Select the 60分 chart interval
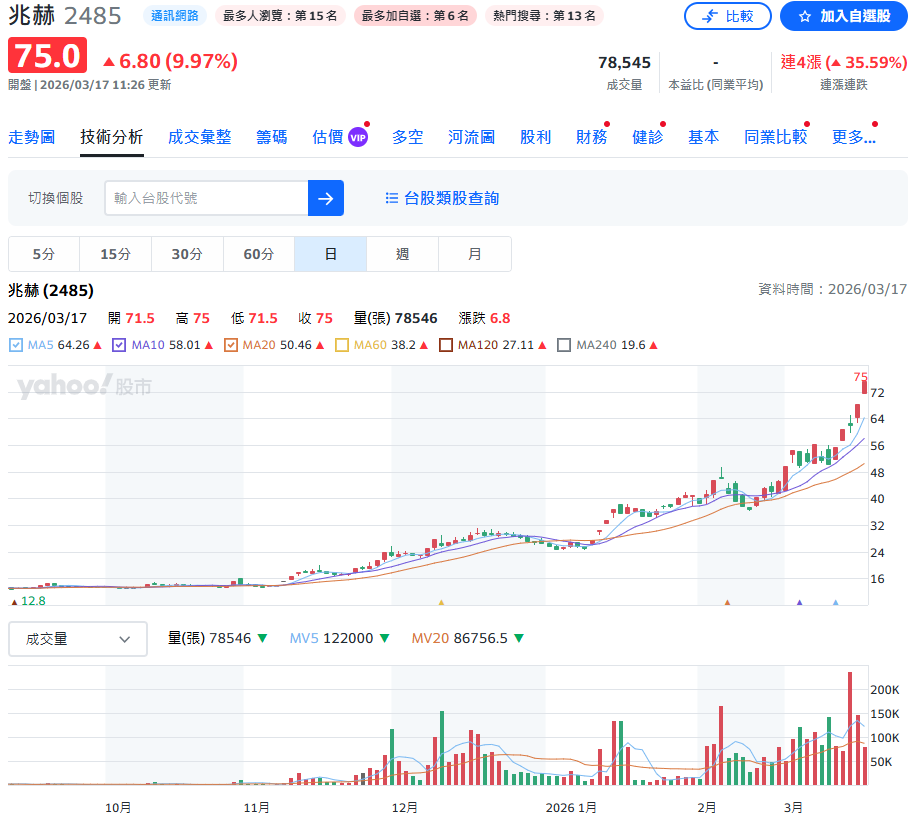 click(258, 254)
